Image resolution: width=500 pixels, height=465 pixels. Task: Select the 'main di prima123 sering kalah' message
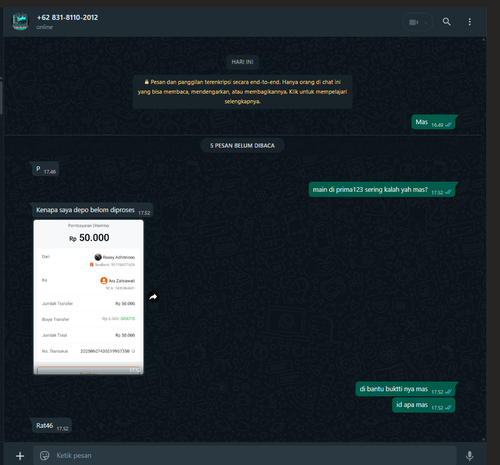(x=382, y=190)
